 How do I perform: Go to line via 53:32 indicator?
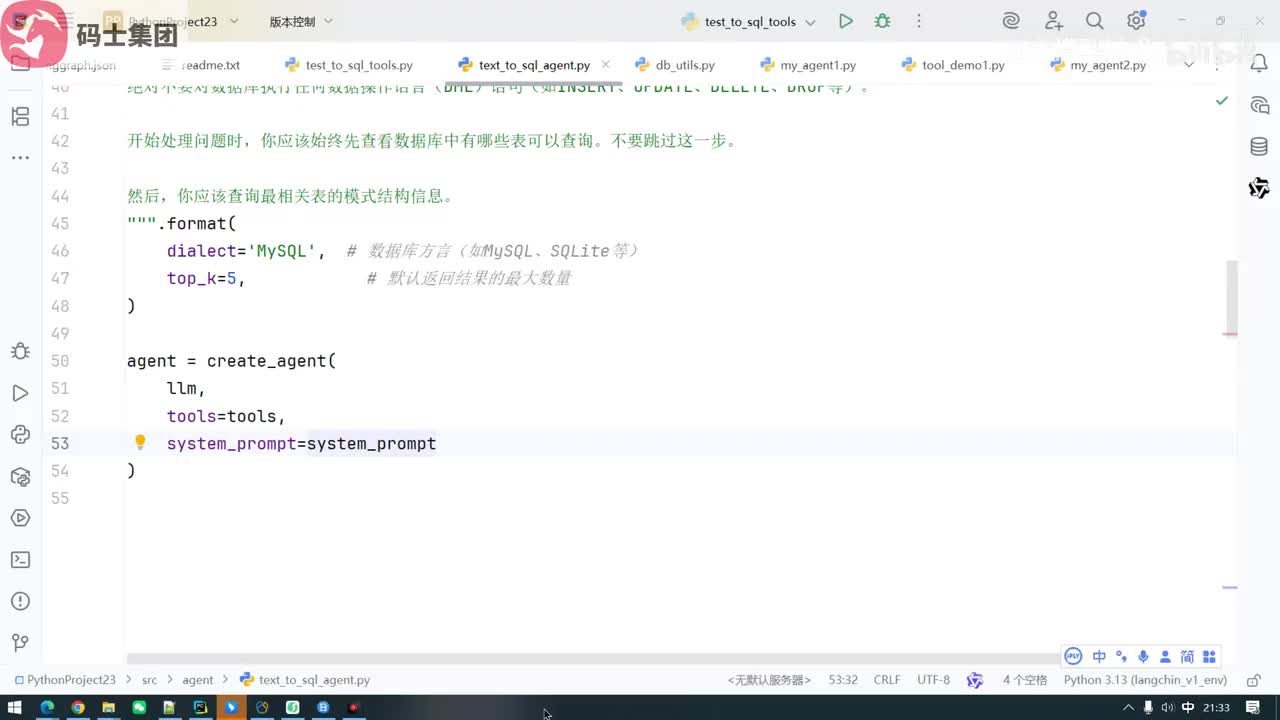click(843, 680)
